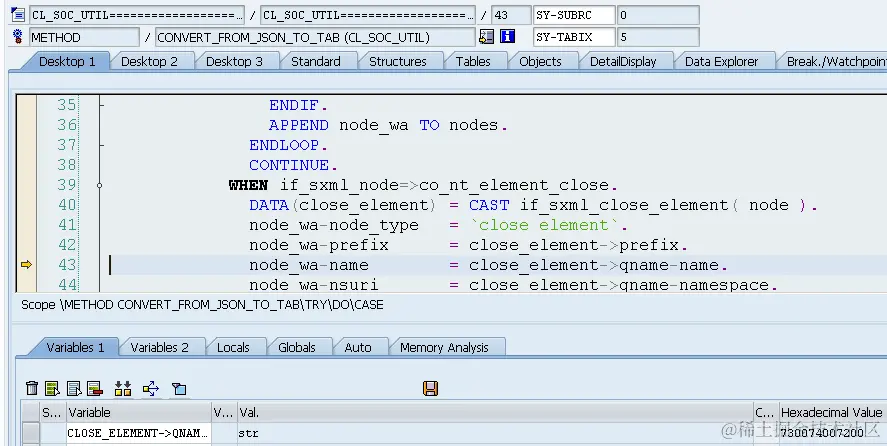This screenshot has width=887, height=446.
Task: Click the trash icon in variables toolbar
Action: pyautogui.click(x=32, y=388)
